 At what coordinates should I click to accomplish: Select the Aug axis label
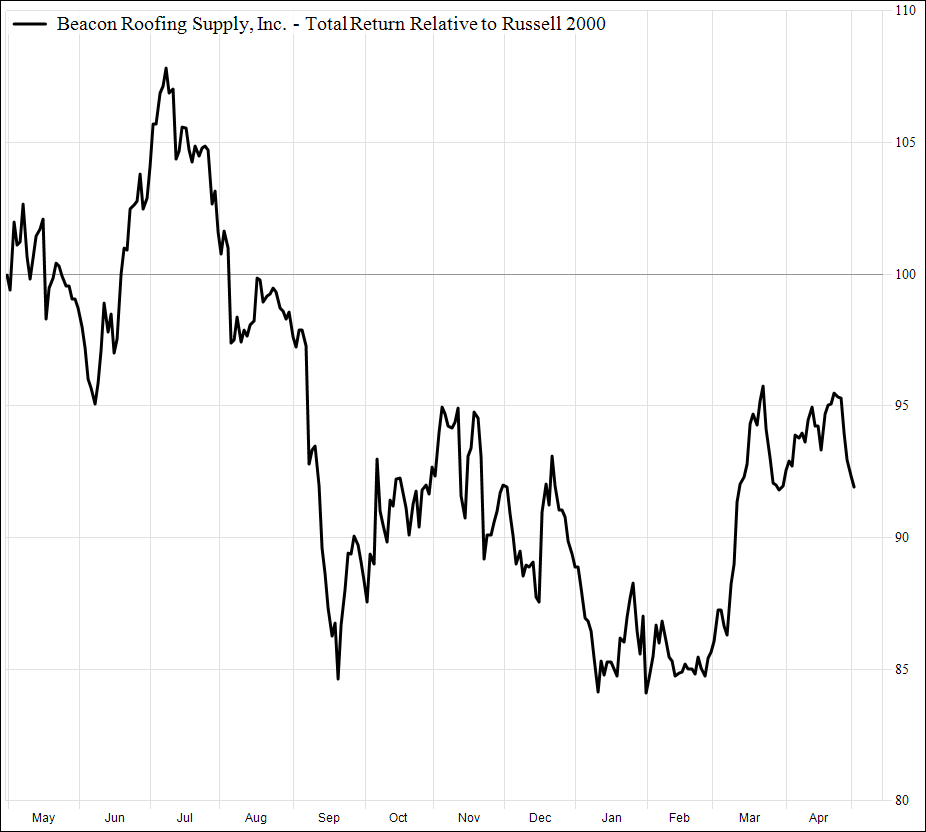[256, 817]
